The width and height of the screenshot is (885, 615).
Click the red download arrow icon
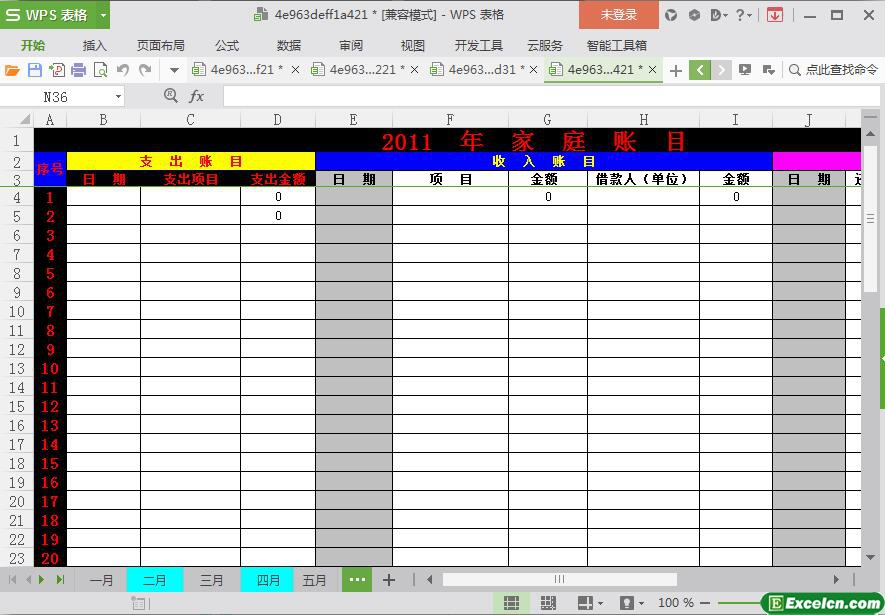click(775, 15)
